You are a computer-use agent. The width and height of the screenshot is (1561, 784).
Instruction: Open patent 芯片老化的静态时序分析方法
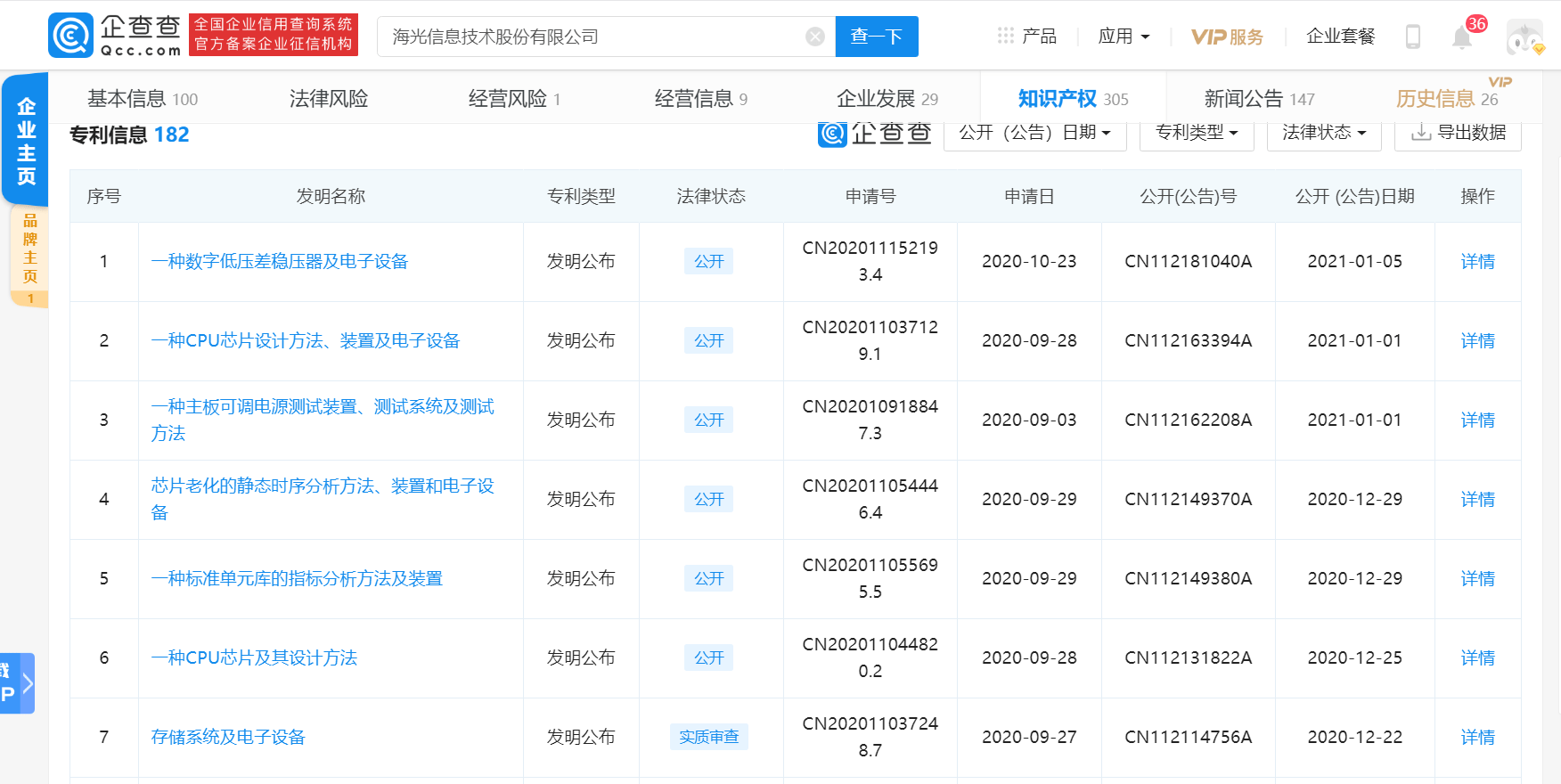[323, 499]
